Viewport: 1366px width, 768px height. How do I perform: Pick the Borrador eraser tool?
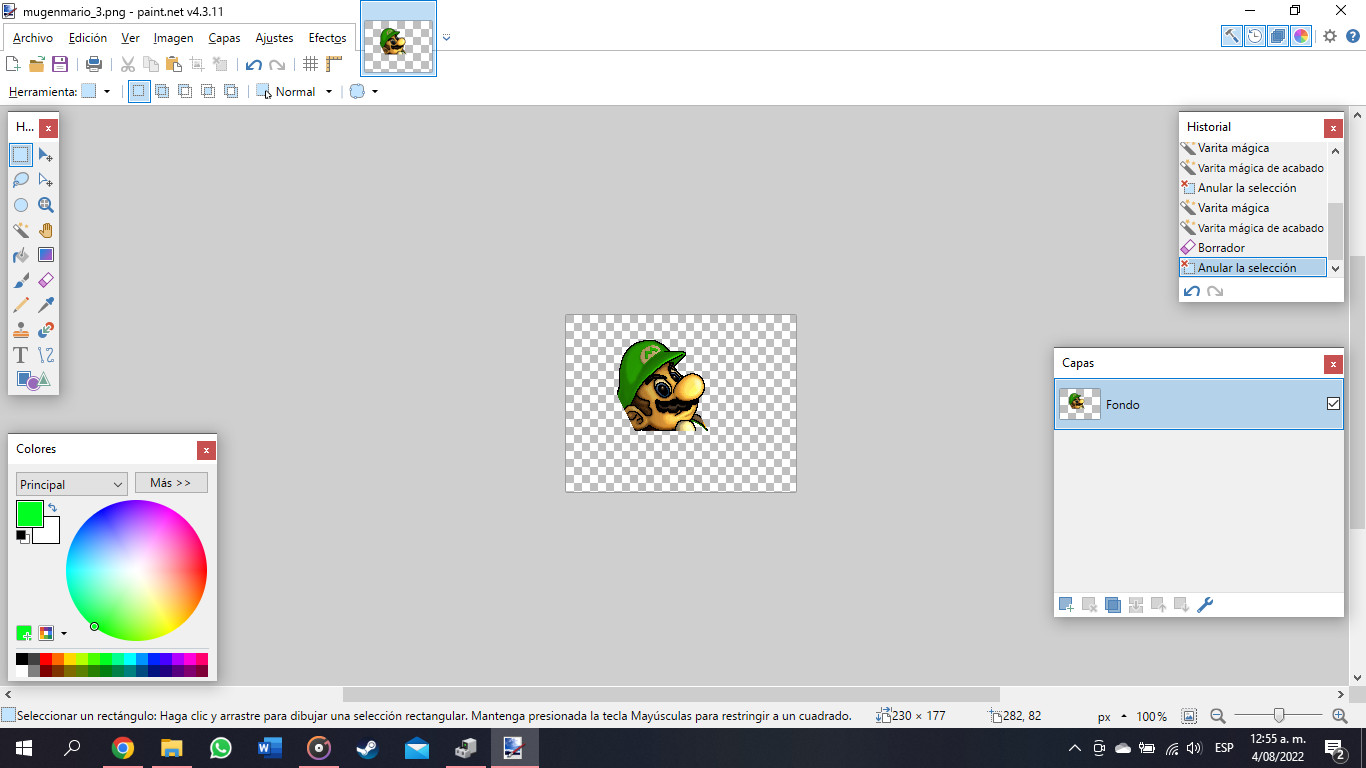[x=45, y=280]
